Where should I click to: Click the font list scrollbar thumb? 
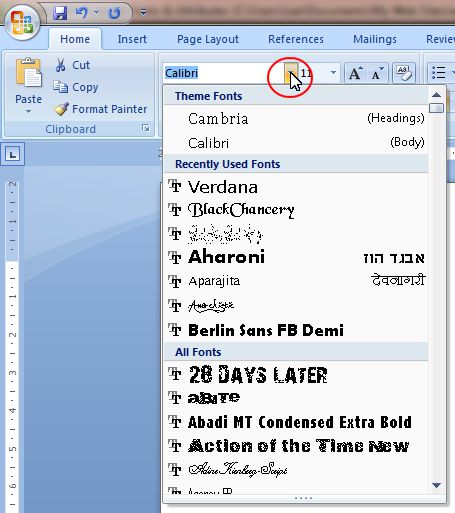(436, 108)
